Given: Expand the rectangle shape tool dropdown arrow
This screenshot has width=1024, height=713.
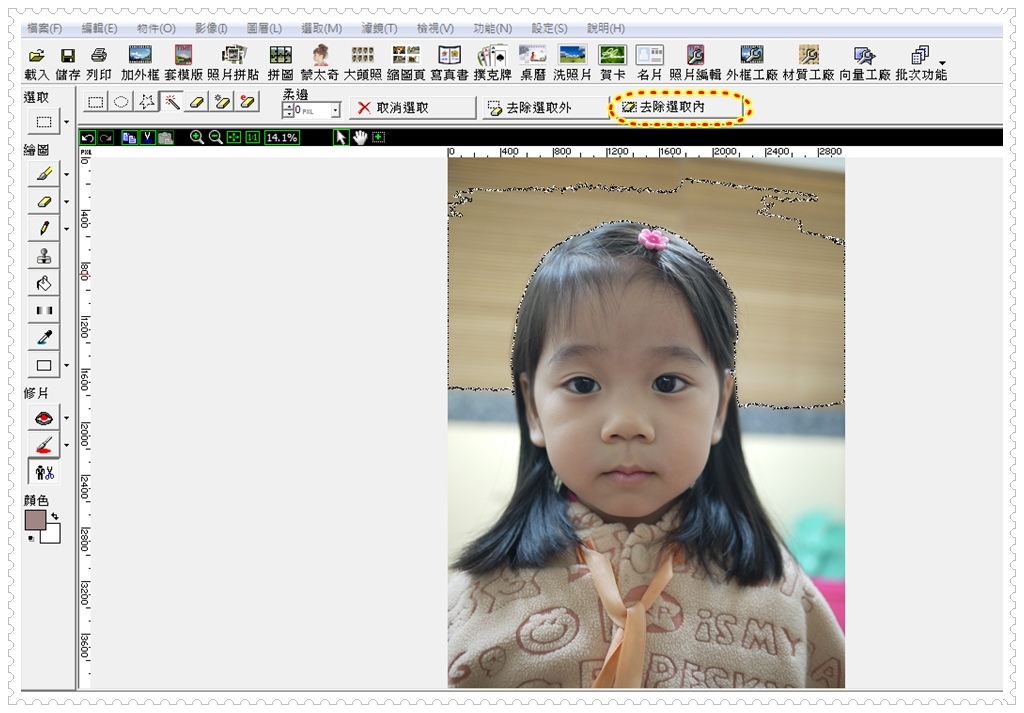Looking at the screenshot, I should point(66,365).
